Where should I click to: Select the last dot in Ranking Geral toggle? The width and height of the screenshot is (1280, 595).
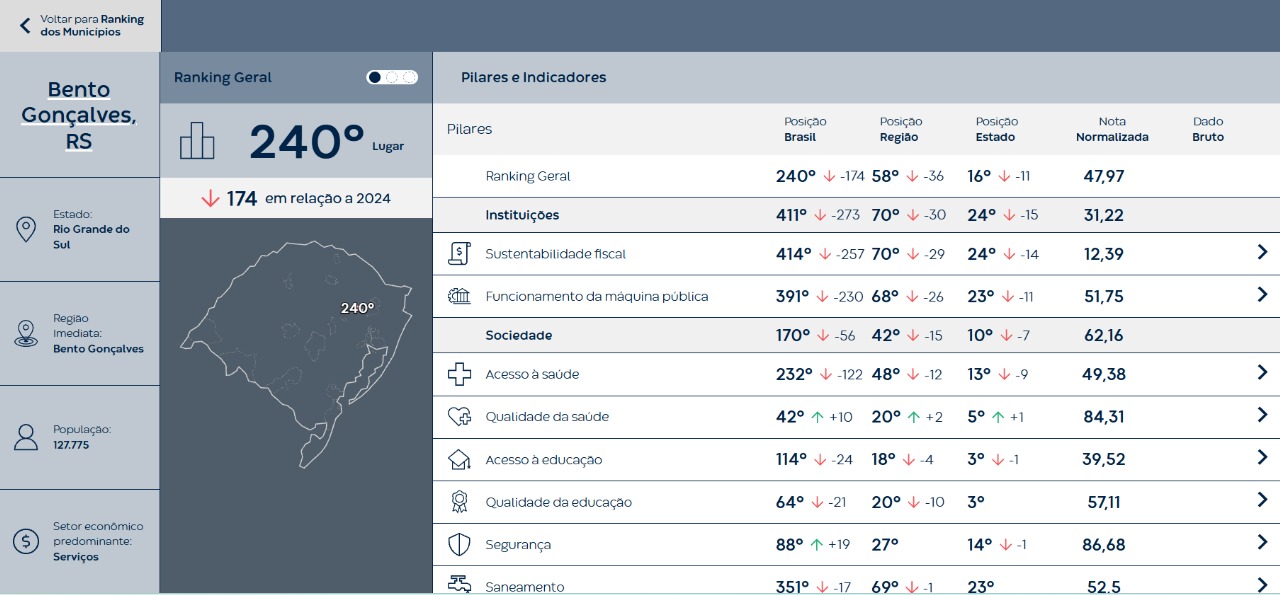[x=409, y=77]
